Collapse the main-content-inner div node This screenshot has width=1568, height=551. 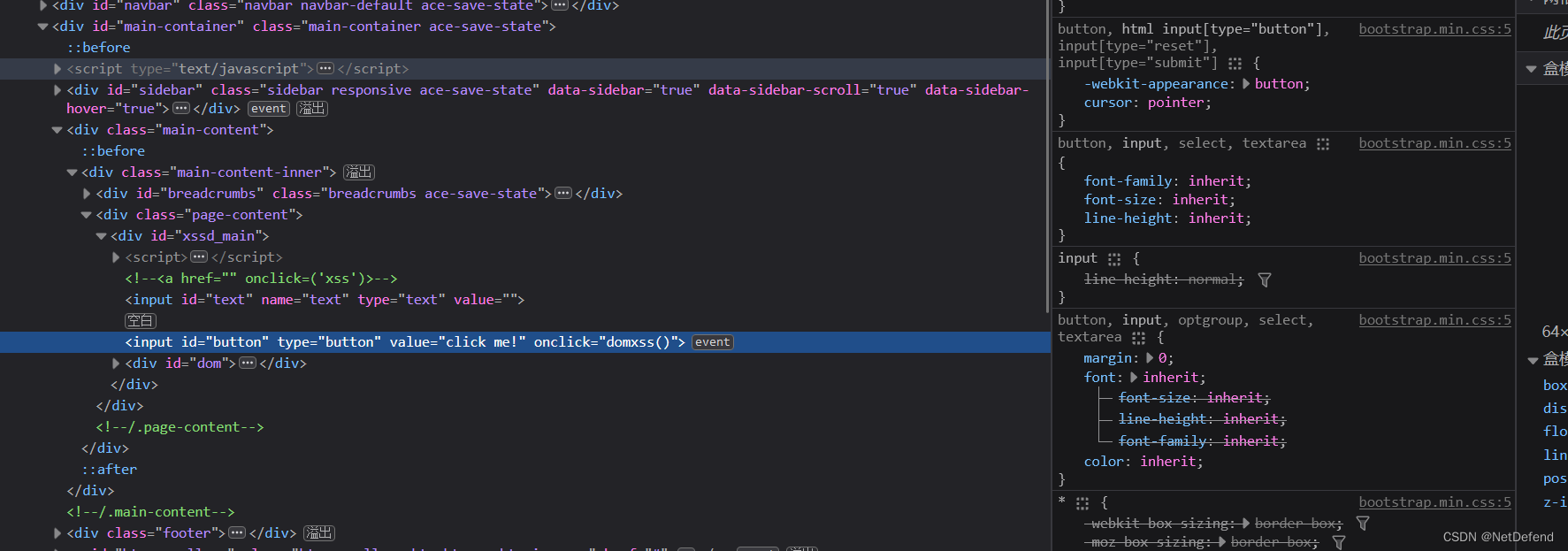(72, 172)
